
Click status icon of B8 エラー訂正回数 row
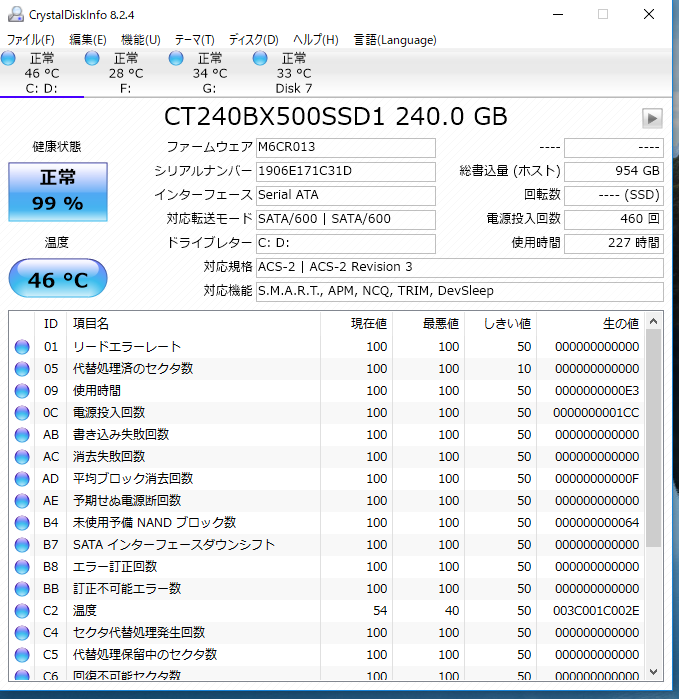click(x=22, y=567)
